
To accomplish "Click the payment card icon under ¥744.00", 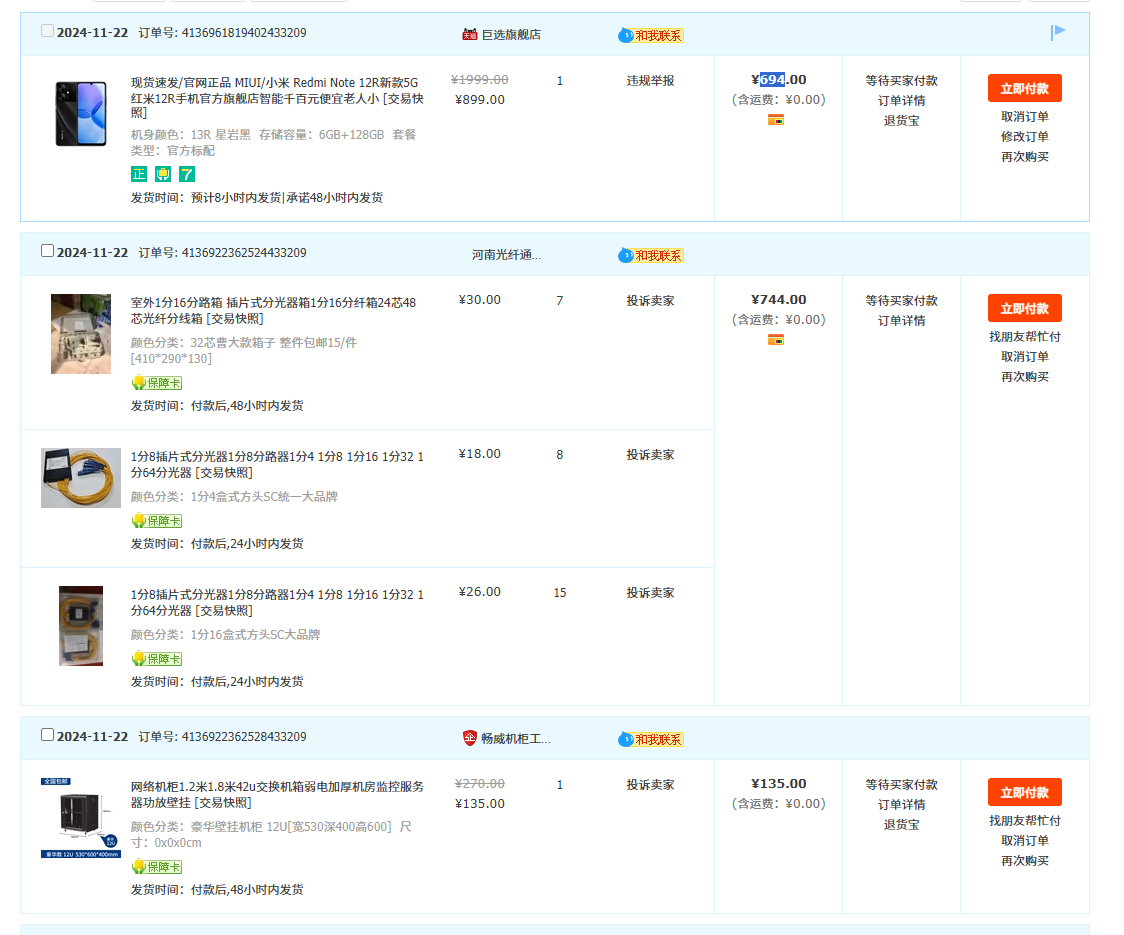I will [776, 340].
